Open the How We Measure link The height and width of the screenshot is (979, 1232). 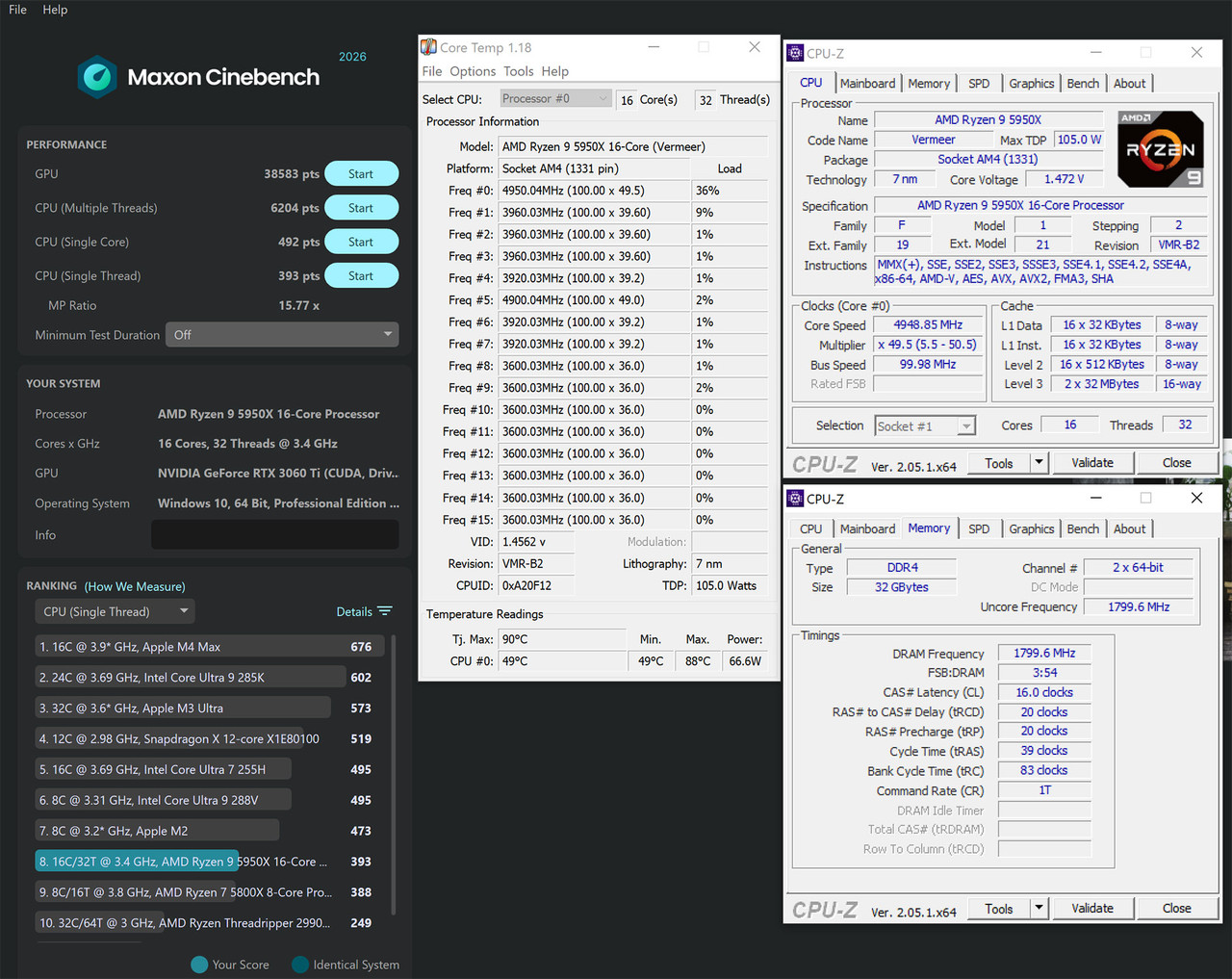135,586
